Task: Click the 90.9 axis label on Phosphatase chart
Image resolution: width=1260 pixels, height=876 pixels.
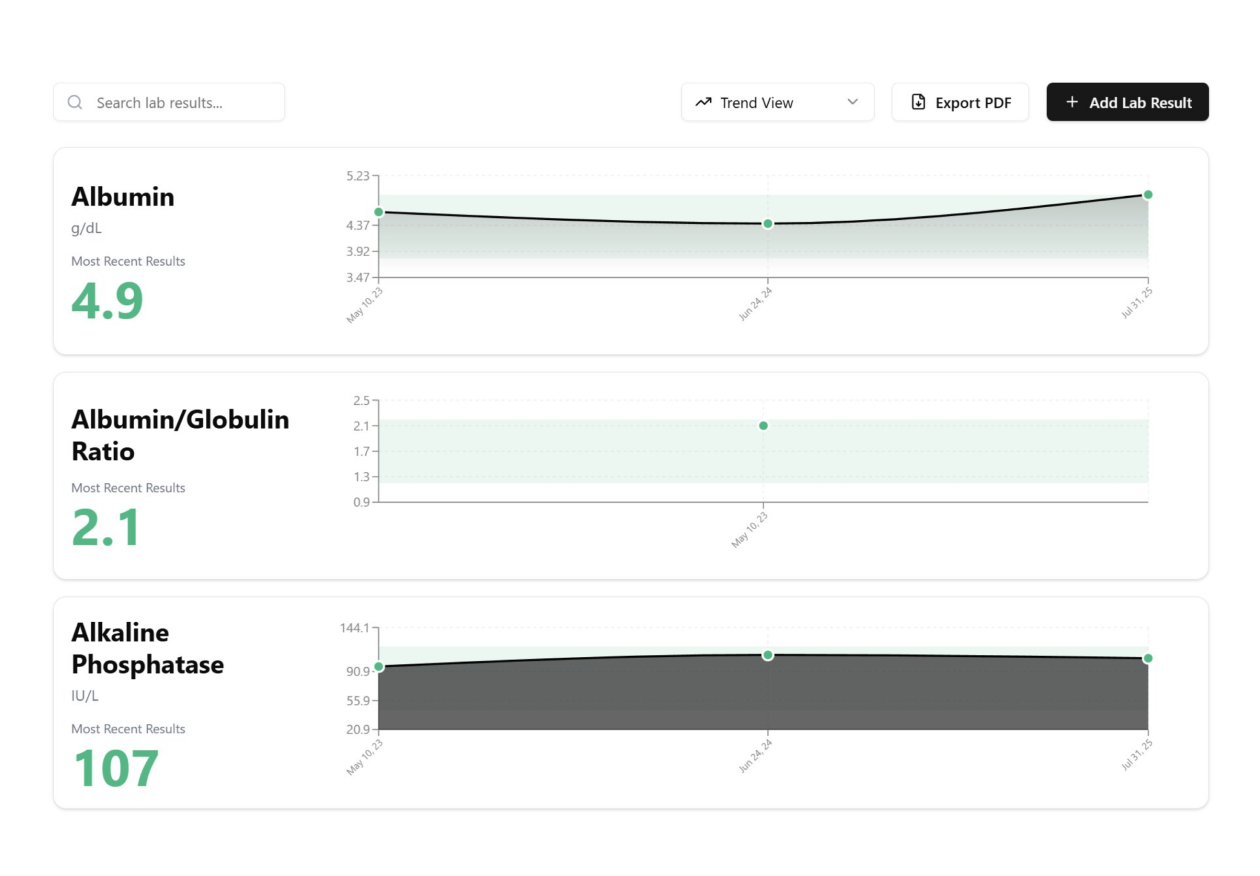Action: [357, 671]
